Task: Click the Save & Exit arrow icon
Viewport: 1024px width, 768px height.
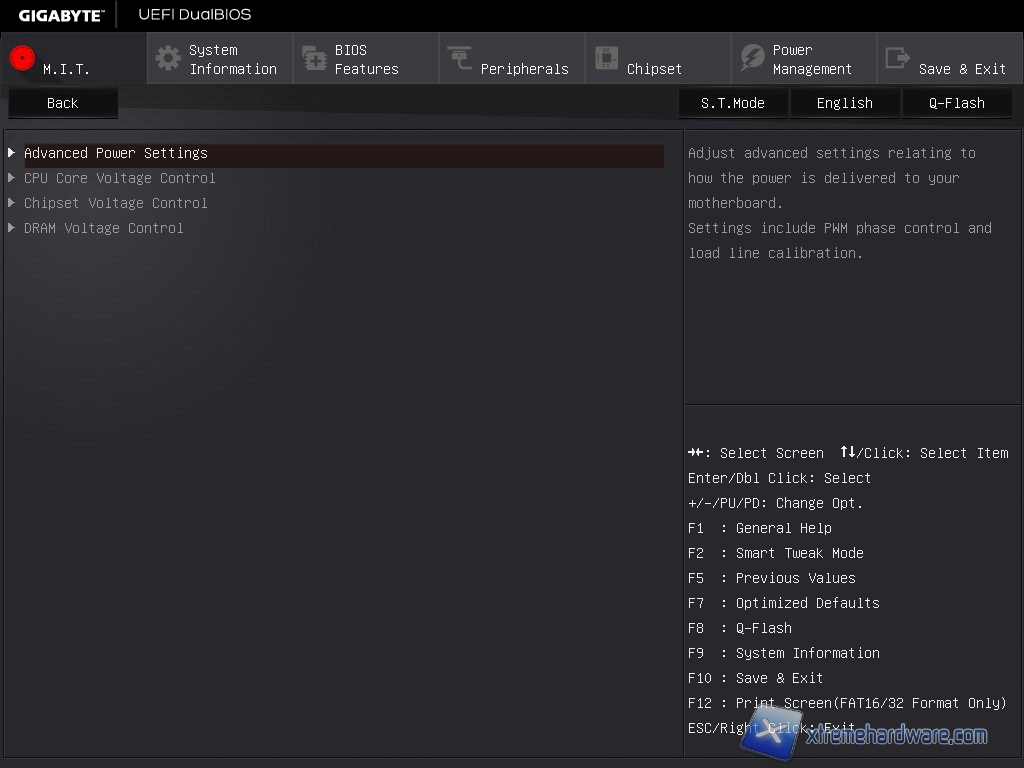Action: [898, 58]
